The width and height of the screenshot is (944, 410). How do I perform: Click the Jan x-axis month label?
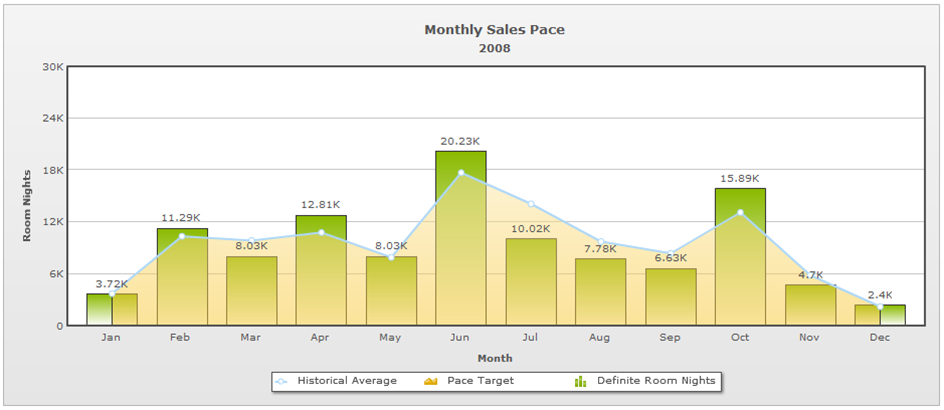click(x=111, y=338)
